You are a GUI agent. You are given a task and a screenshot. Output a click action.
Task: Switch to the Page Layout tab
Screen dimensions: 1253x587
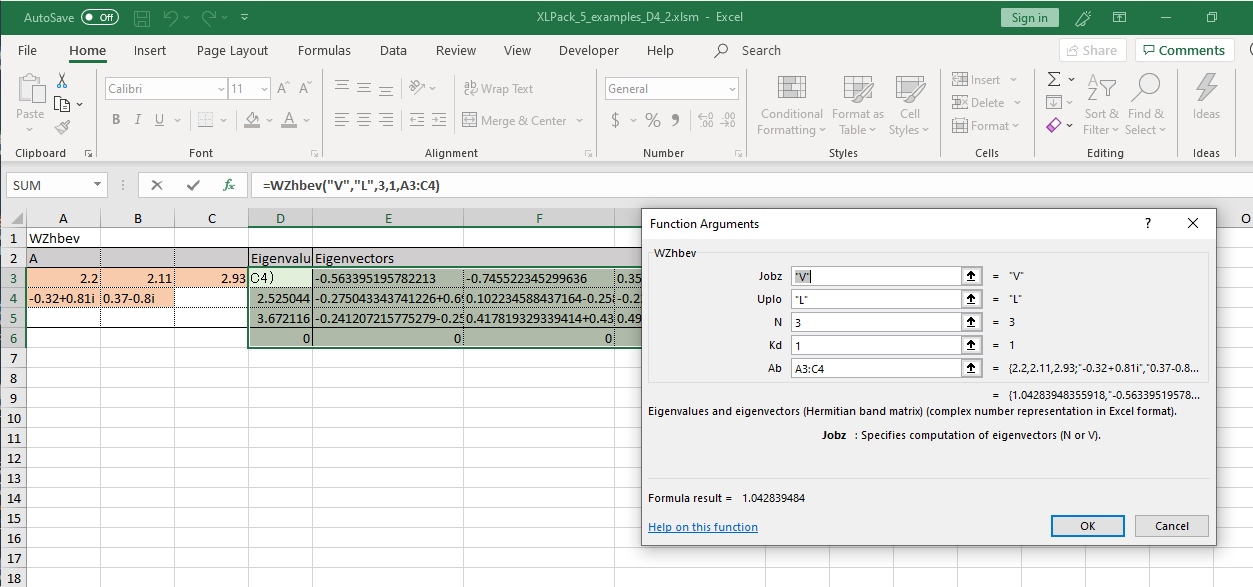click(232, 50)
